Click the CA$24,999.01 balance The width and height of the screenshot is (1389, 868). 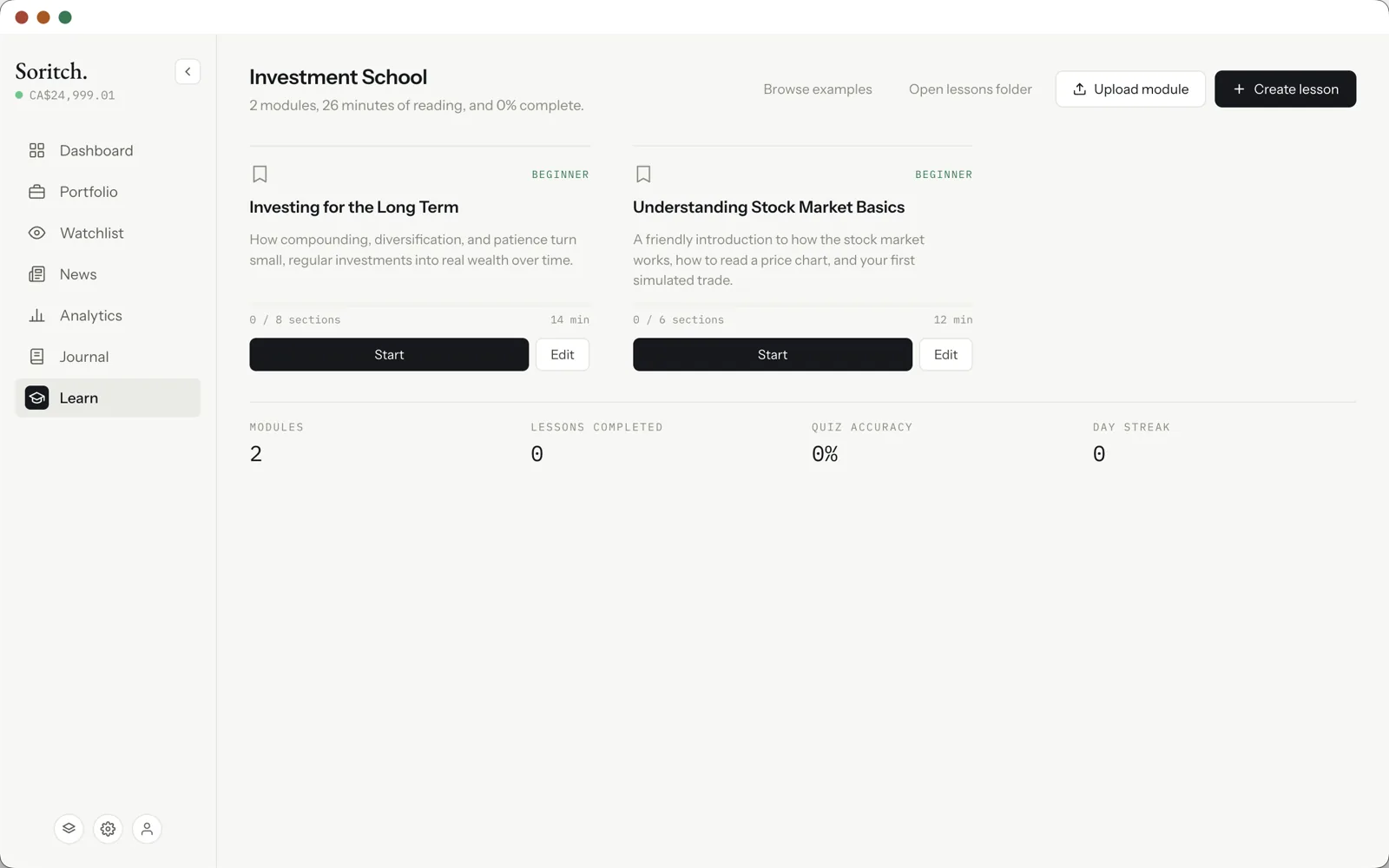click(72, 95)
